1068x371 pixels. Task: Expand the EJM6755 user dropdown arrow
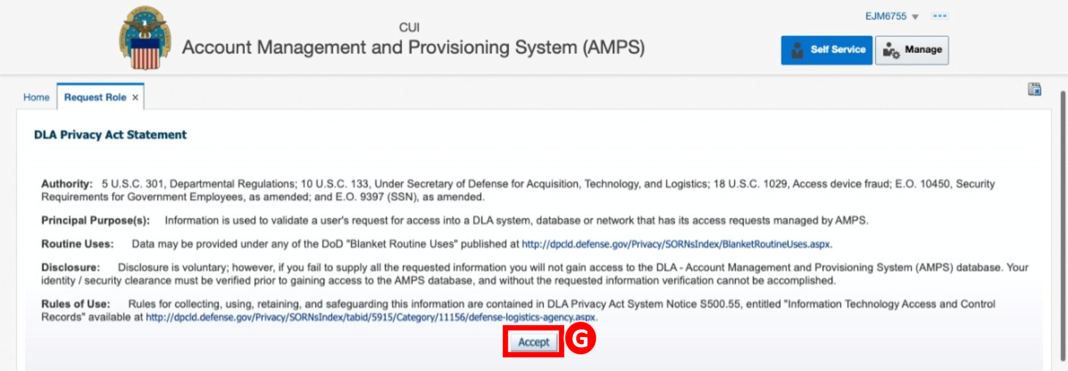[x=915, y=17]
